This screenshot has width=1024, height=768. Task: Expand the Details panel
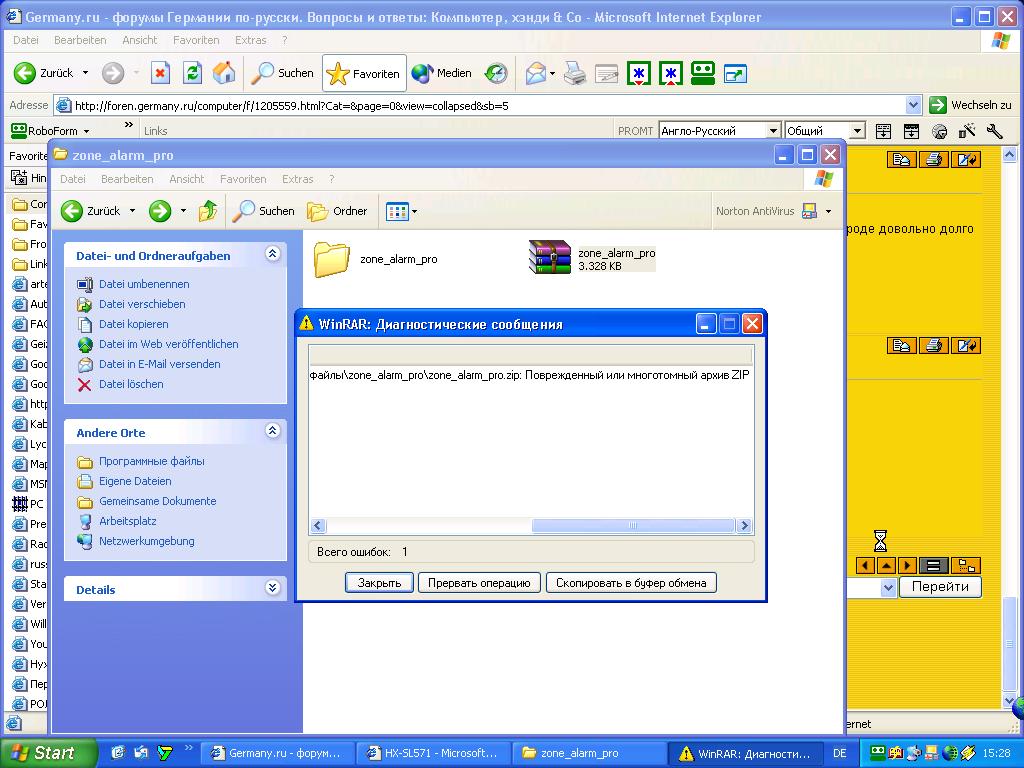point(272,588)
